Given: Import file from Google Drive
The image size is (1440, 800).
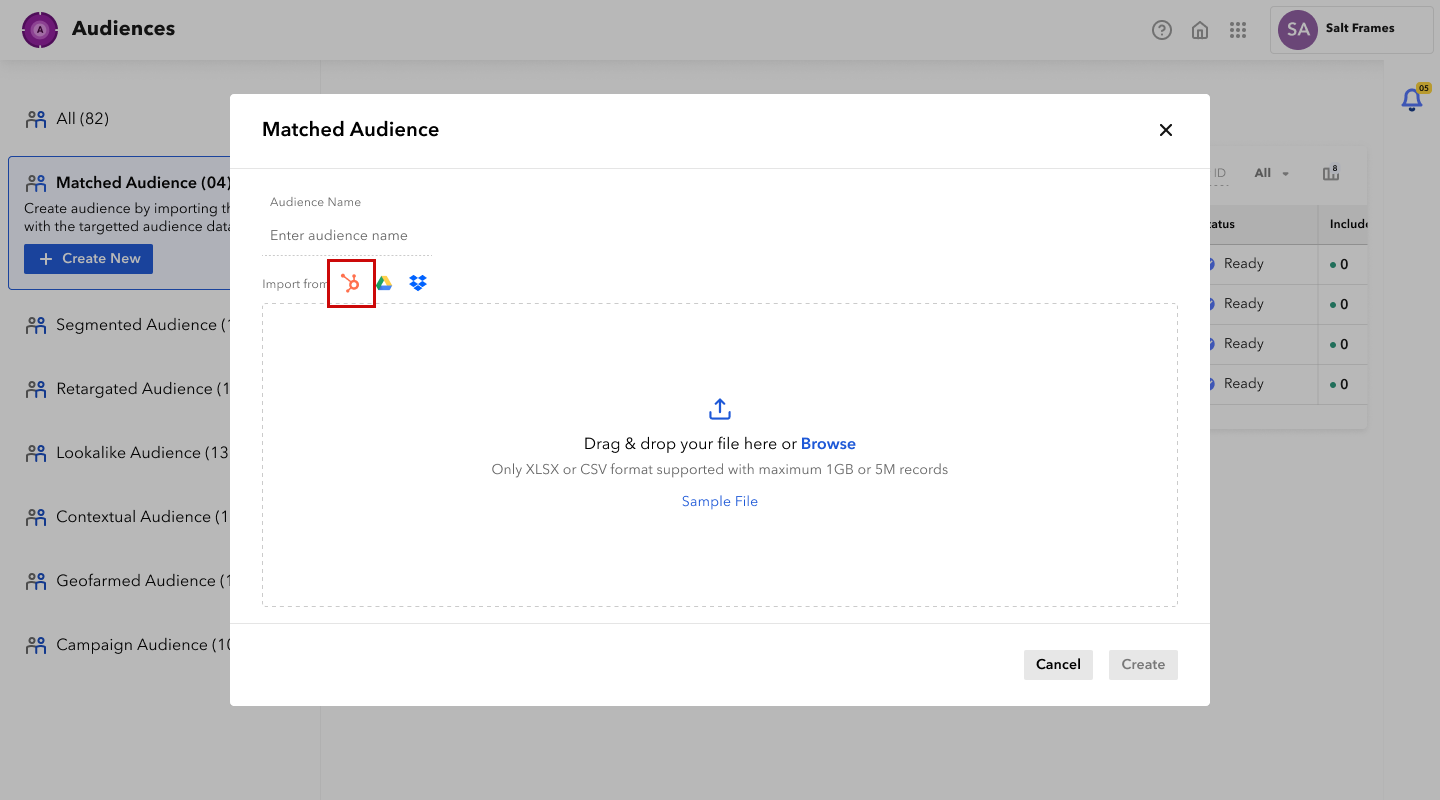Looking at the screenshot, I should tap(384, 284).
